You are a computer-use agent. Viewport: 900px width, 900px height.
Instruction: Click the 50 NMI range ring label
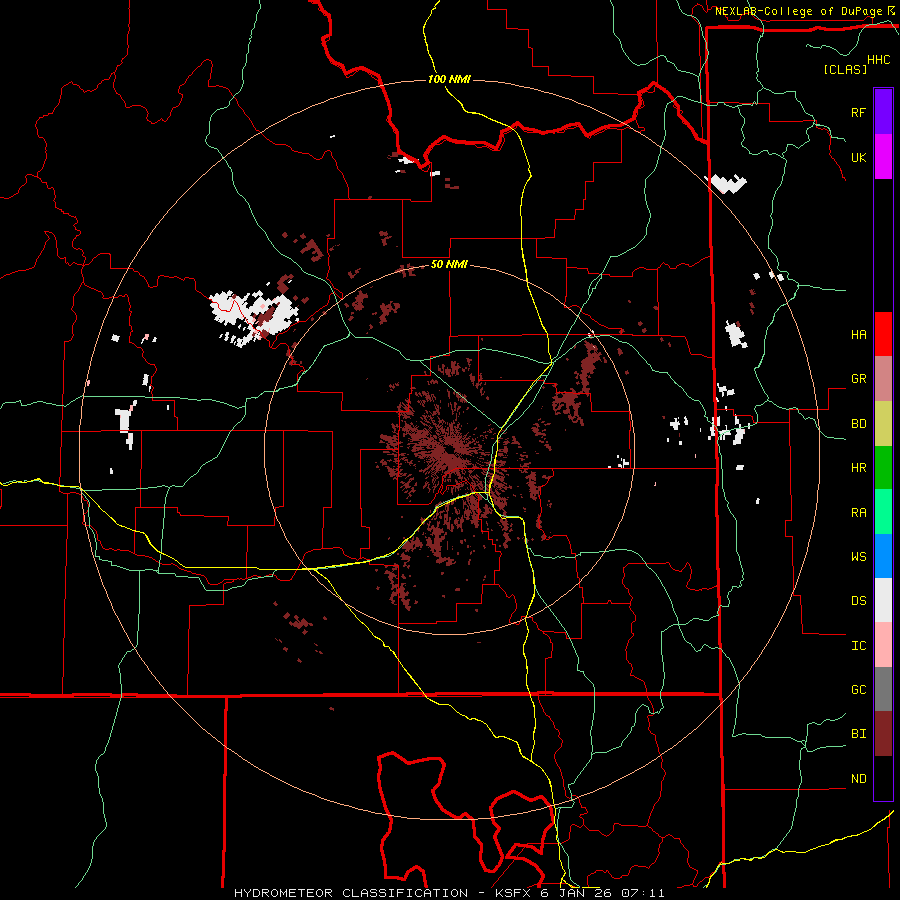(449, 265)
